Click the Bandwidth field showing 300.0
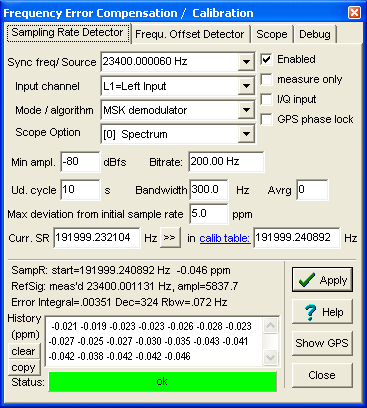Screen dimensions: 367x408 [209, 190]
